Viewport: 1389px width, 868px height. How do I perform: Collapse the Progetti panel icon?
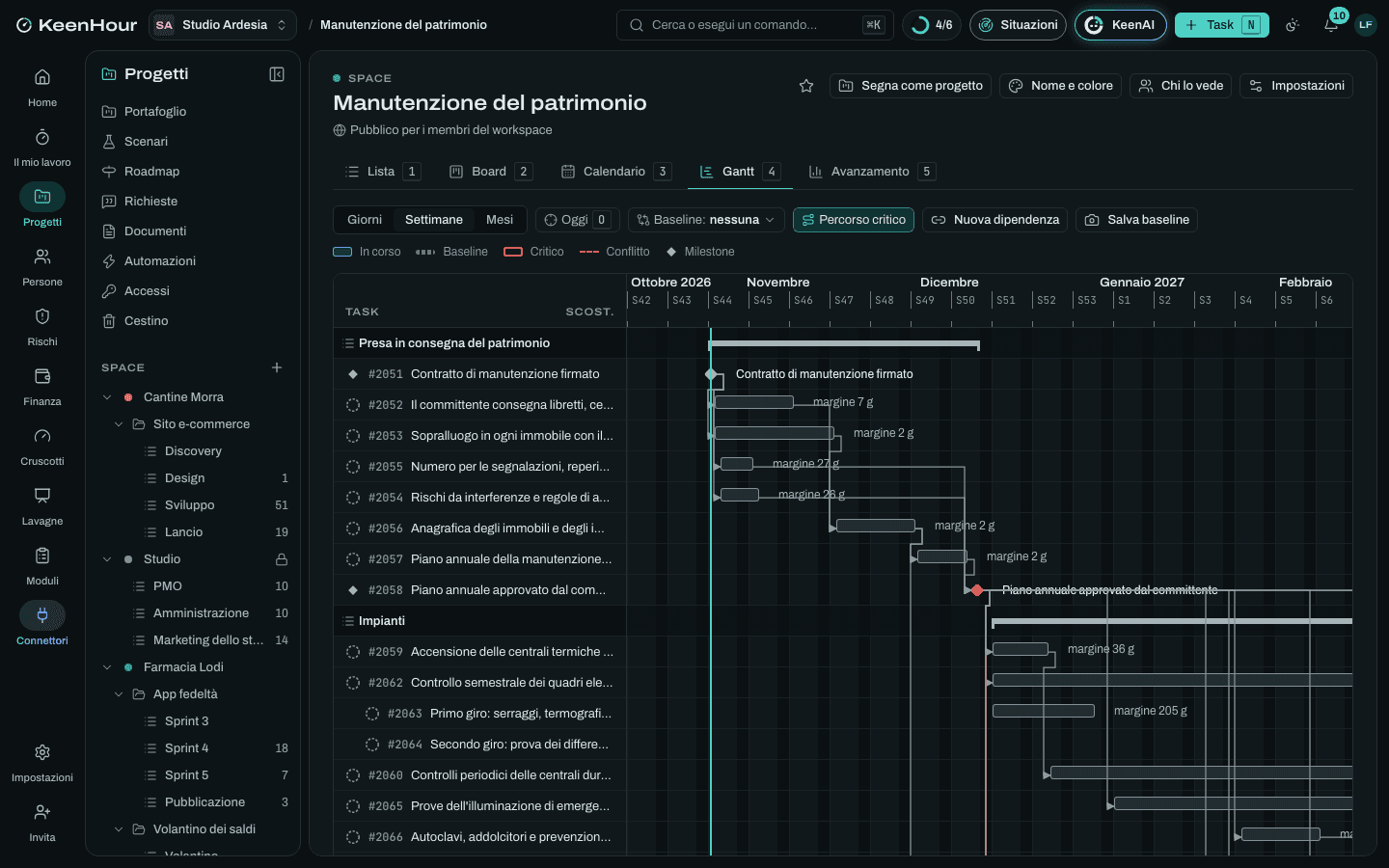(x=277, y=74)
